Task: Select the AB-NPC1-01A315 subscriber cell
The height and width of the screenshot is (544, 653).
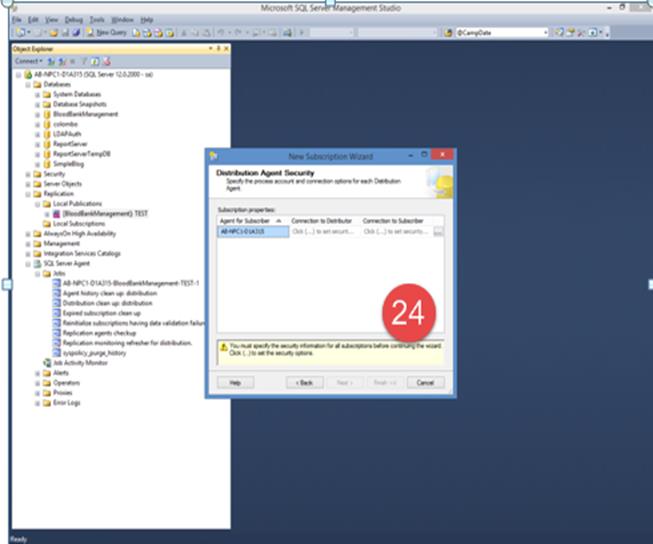Action: tap(253, 232)
